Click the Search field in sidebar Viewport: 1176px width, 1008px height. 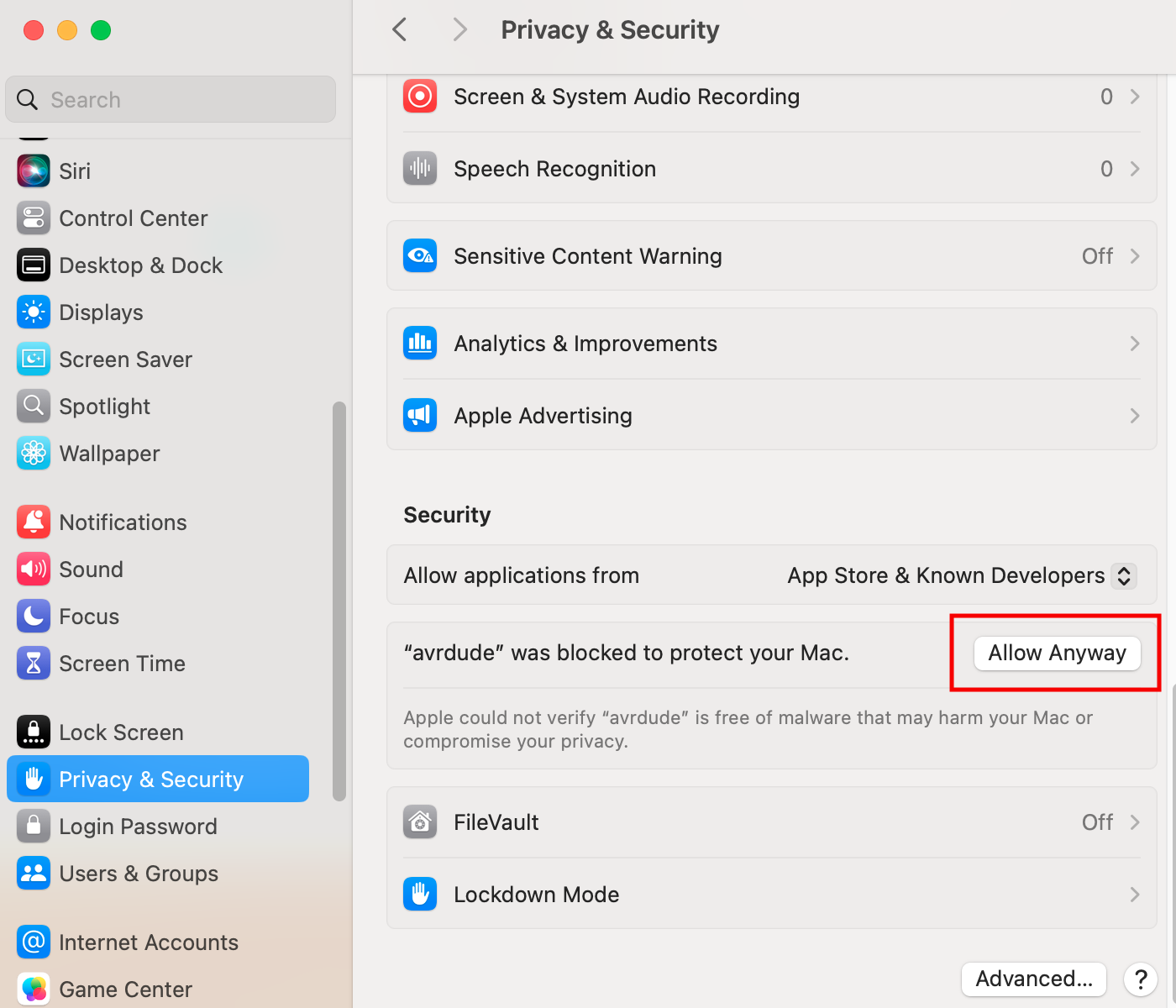click(171, 99)
